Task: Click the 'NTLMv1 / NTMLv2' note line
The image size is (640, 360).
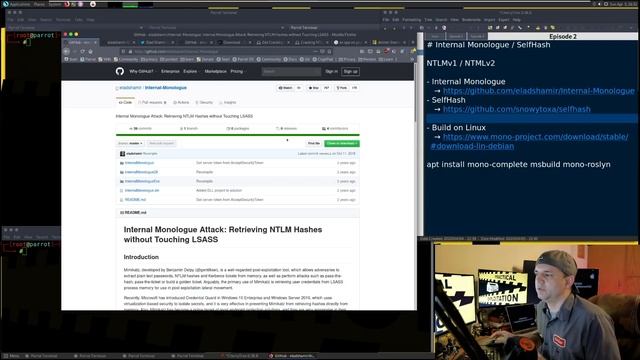Action: click(x=460, y=63)
